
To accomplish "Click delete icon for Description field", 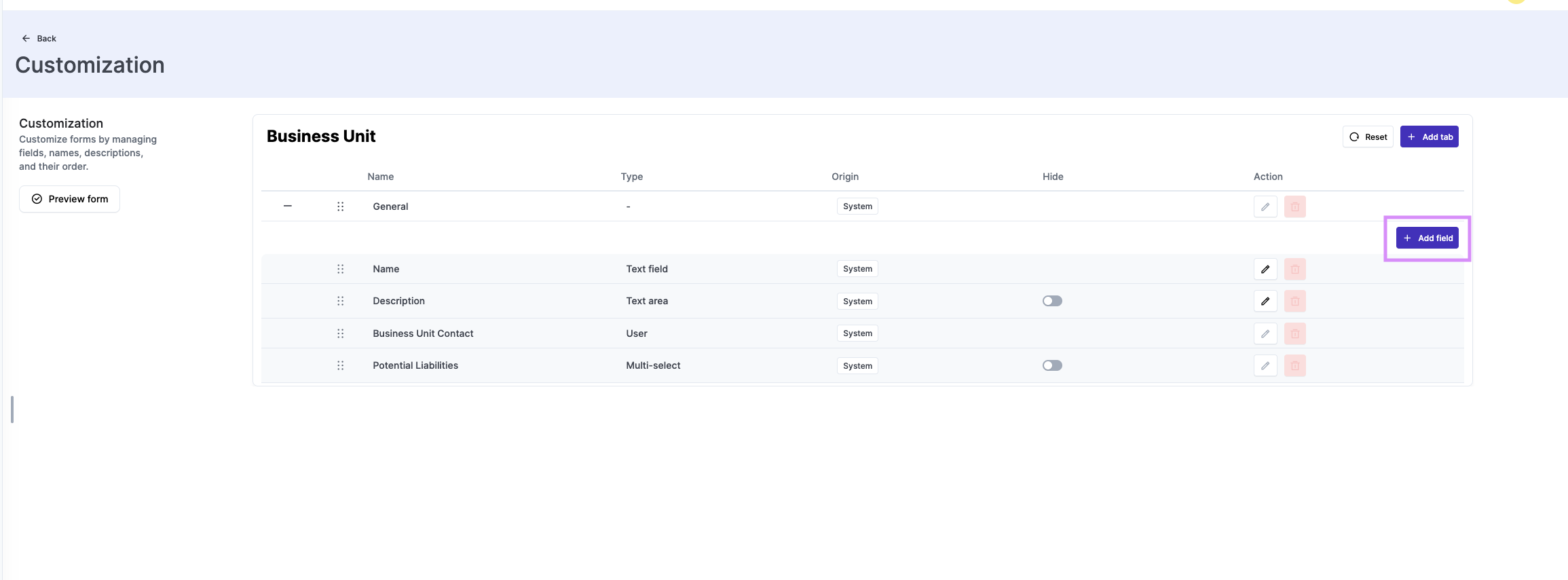I will [x=1294, y=301].
